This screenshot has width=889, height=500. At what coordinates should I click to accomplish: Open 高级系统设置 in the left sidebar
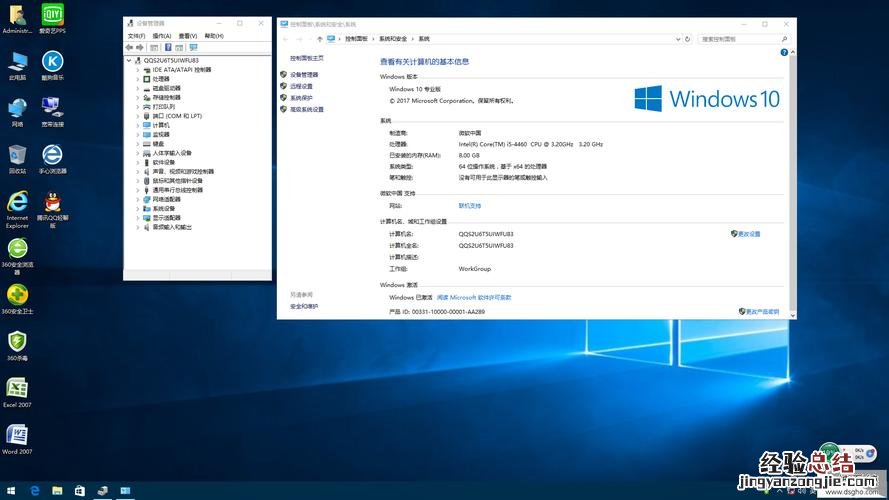click(x=306, y=110)
